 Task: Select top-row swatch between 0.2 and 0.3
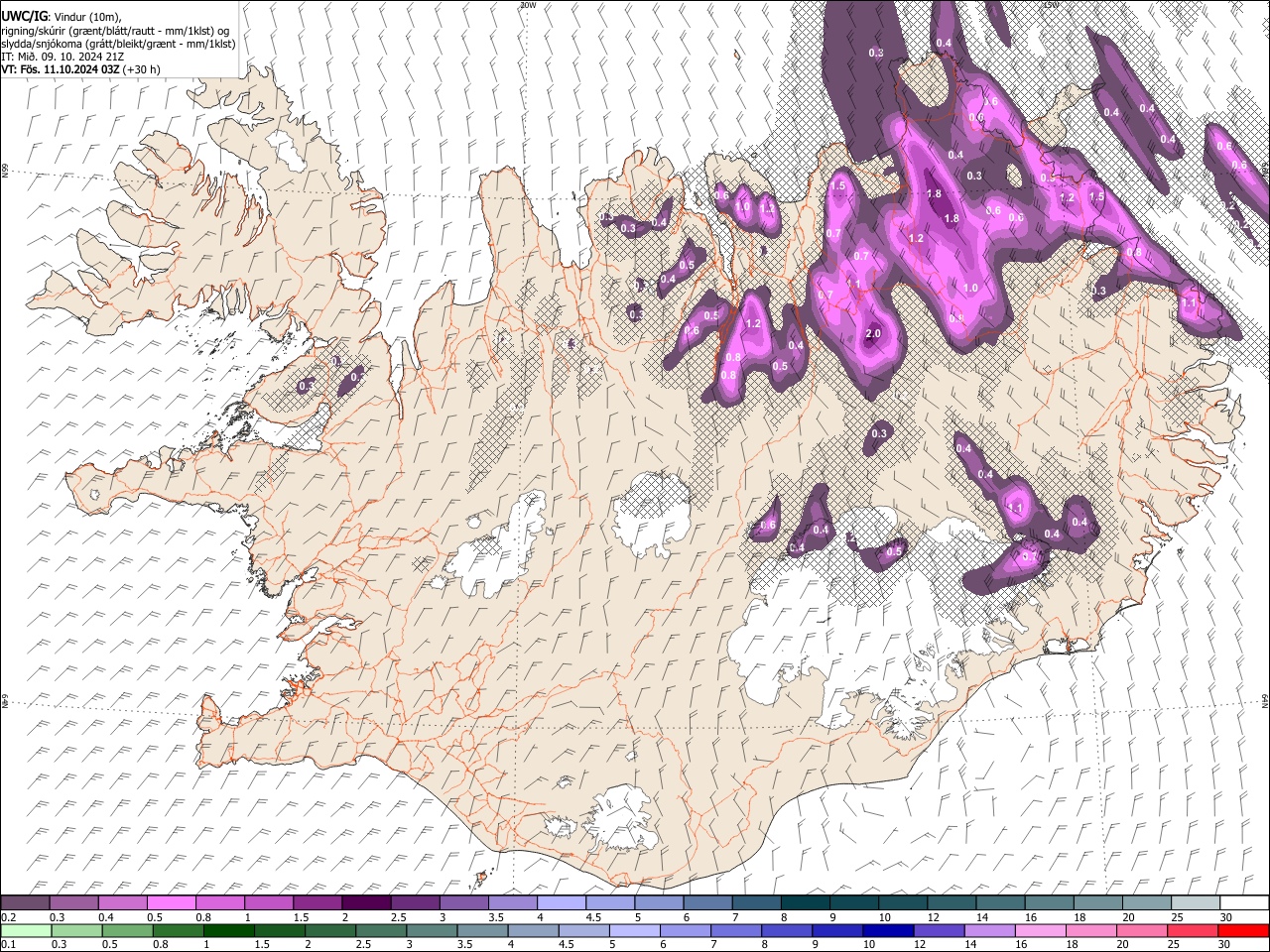pos(26,903)
